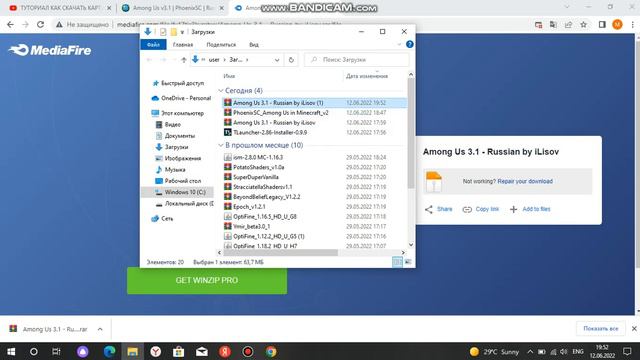Open the Файл menu tab
The image size is (640, 360).
click(x=153, y=44)
